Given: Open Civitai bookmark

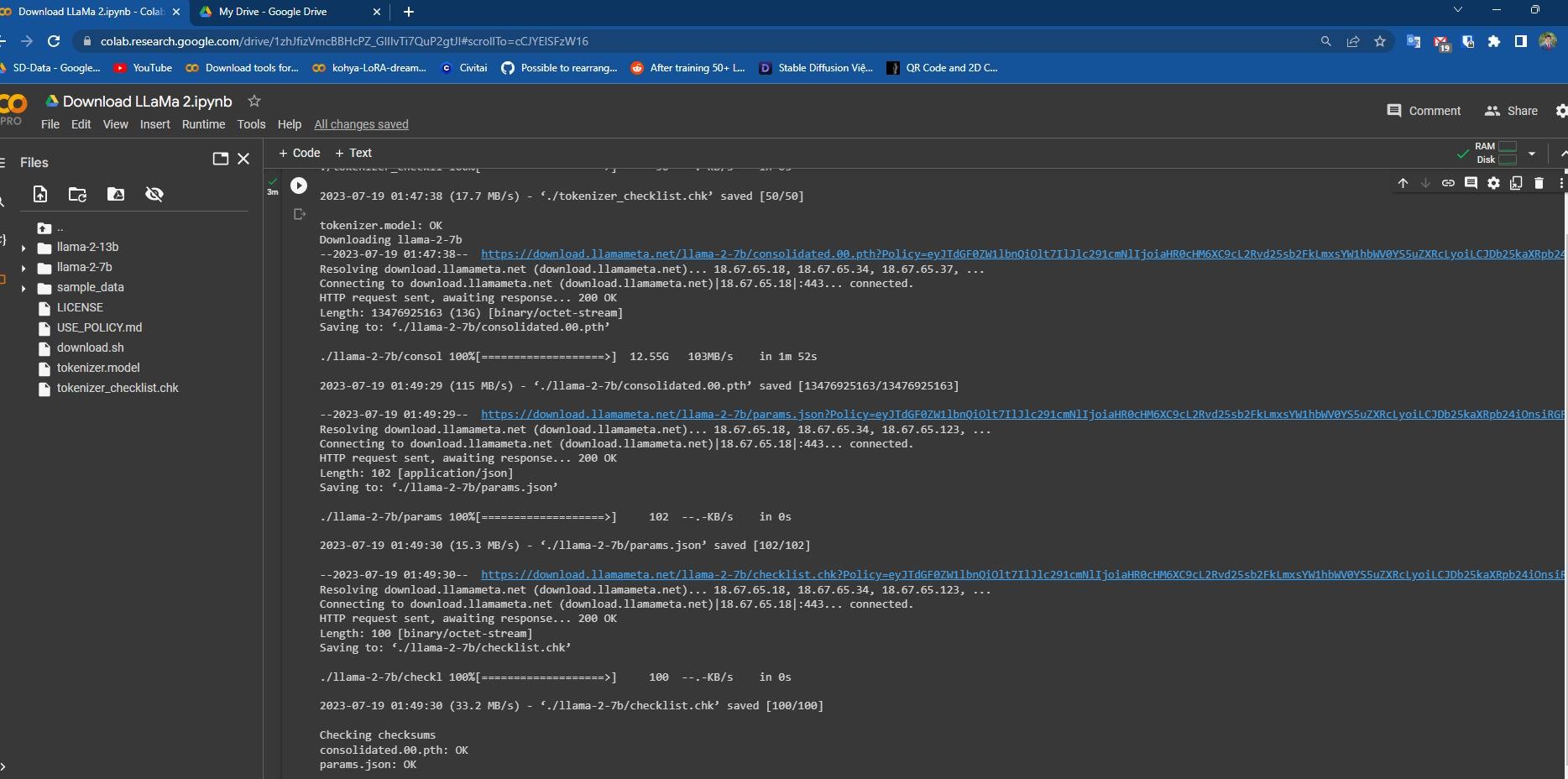Looking at the screenshot, I should click(463, 68).
